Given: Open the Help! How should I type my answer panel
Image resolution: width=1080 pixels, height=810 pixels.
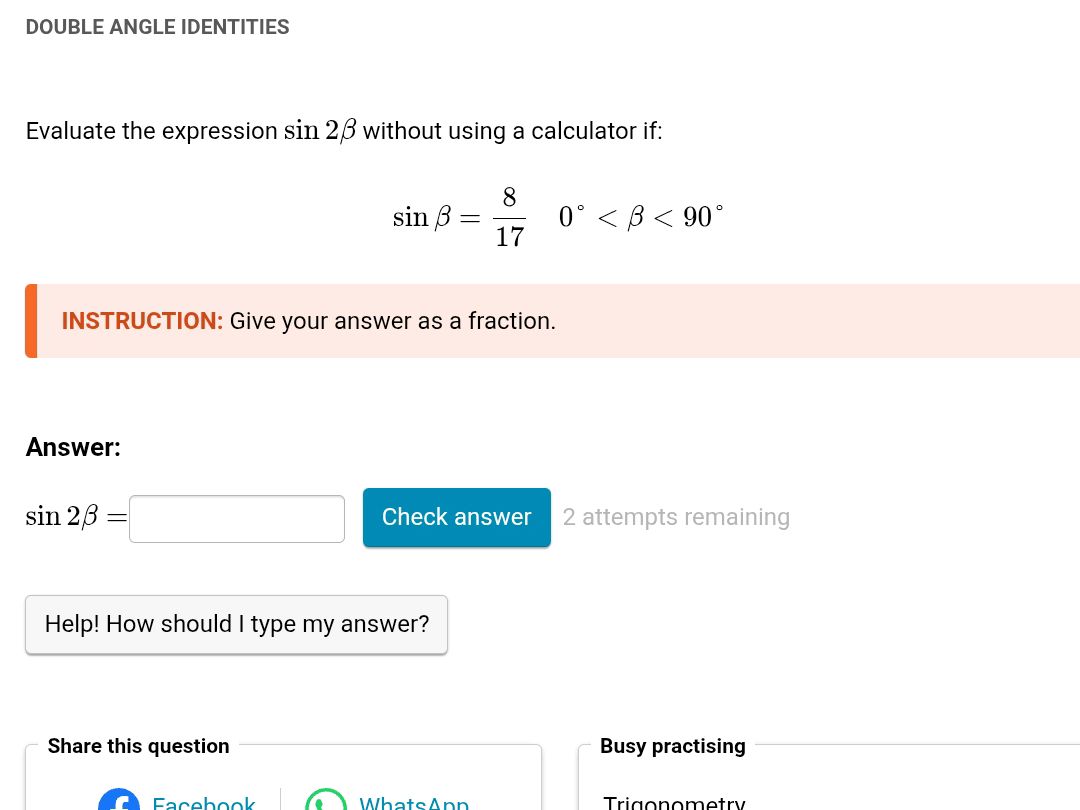Looking at the screenshot, I should coord(236,623).
